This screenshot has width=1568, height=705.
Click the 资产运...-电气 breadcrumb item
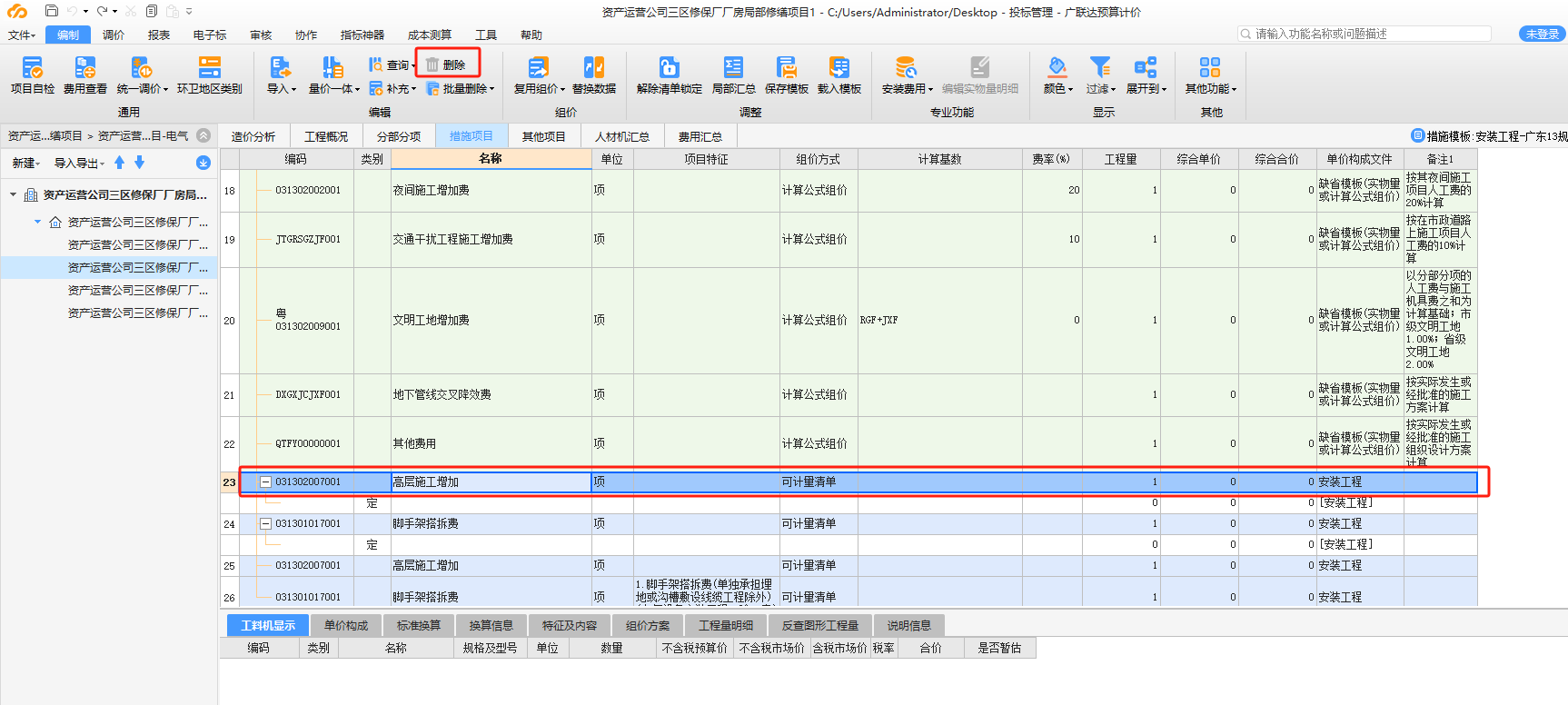(x=144, y=136)
